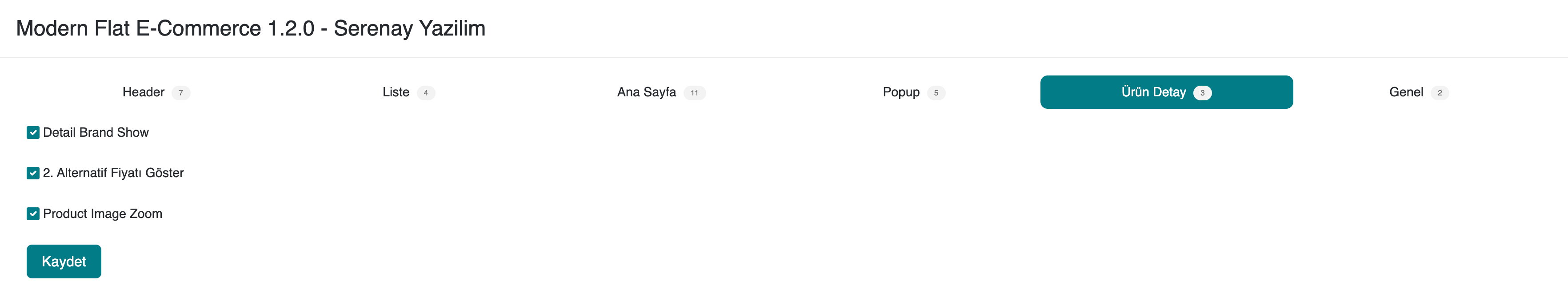This screenshot has width=1568, height=301.
Task: Uncheck the Detail Brand Show checkbox
Action: click(x=33, y=133)
